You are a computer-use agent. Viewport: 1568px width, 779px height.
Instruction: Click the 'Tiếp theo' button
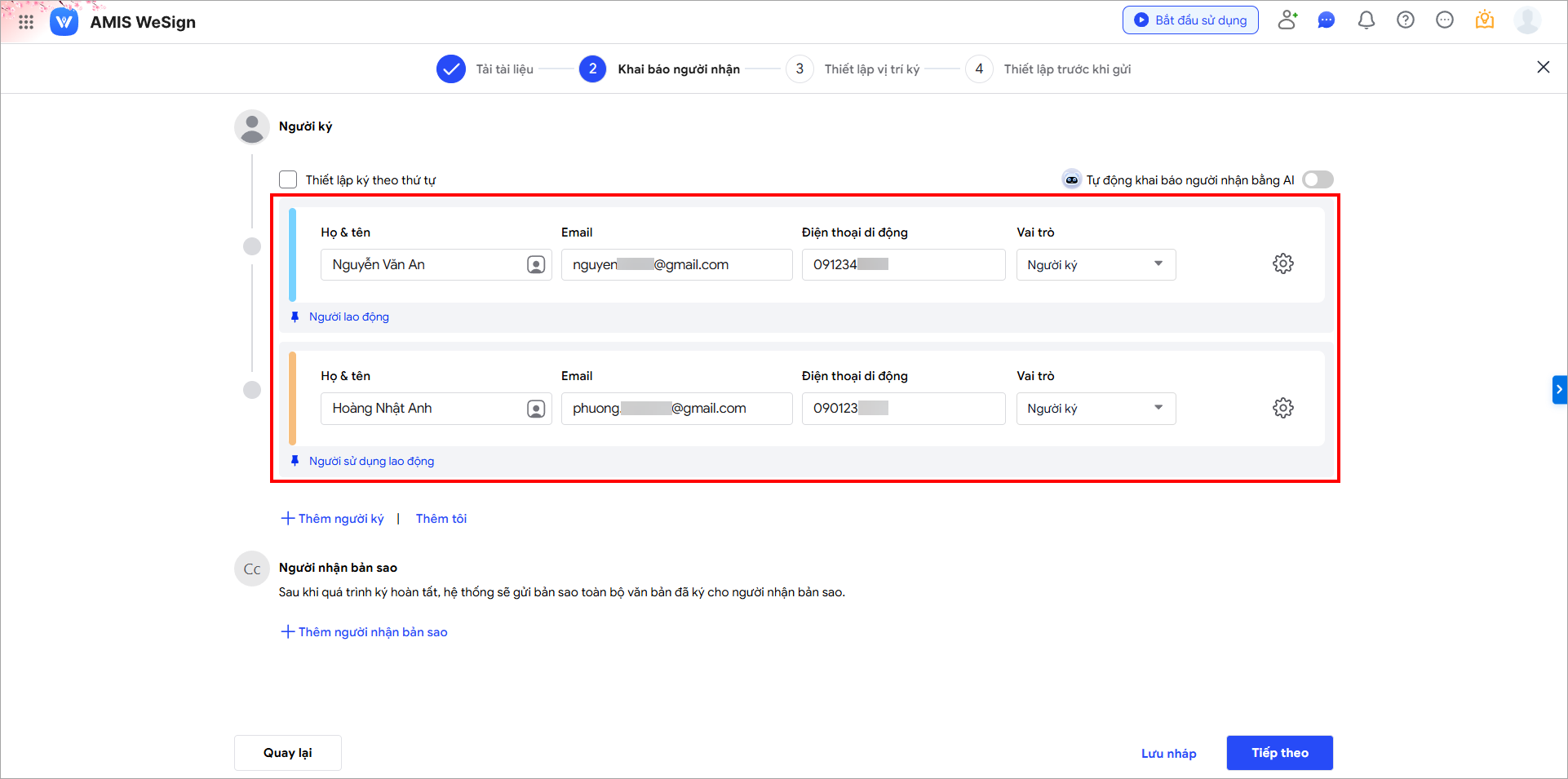click(x=1279, y=753)
